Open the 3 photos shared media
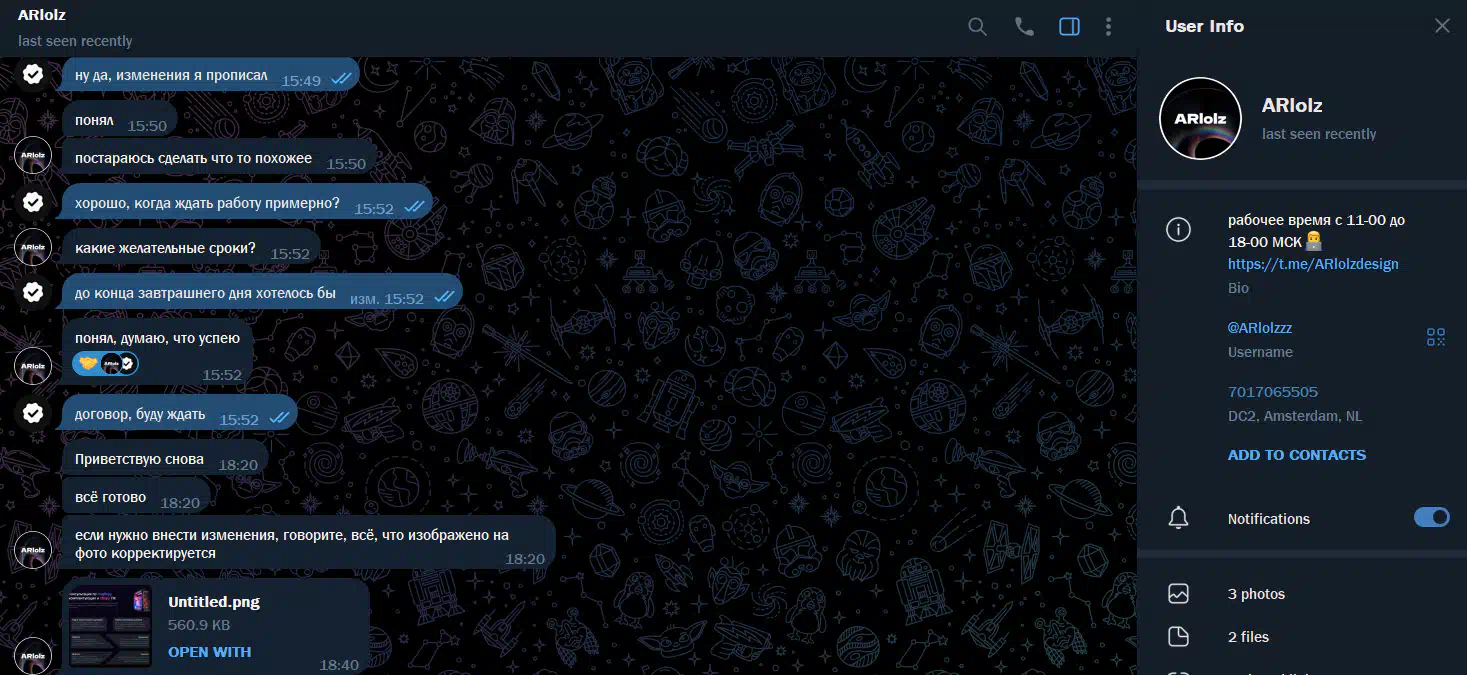Viewport: 1467px width, 675px height. pyautogui.click(x=1256, y=594)
